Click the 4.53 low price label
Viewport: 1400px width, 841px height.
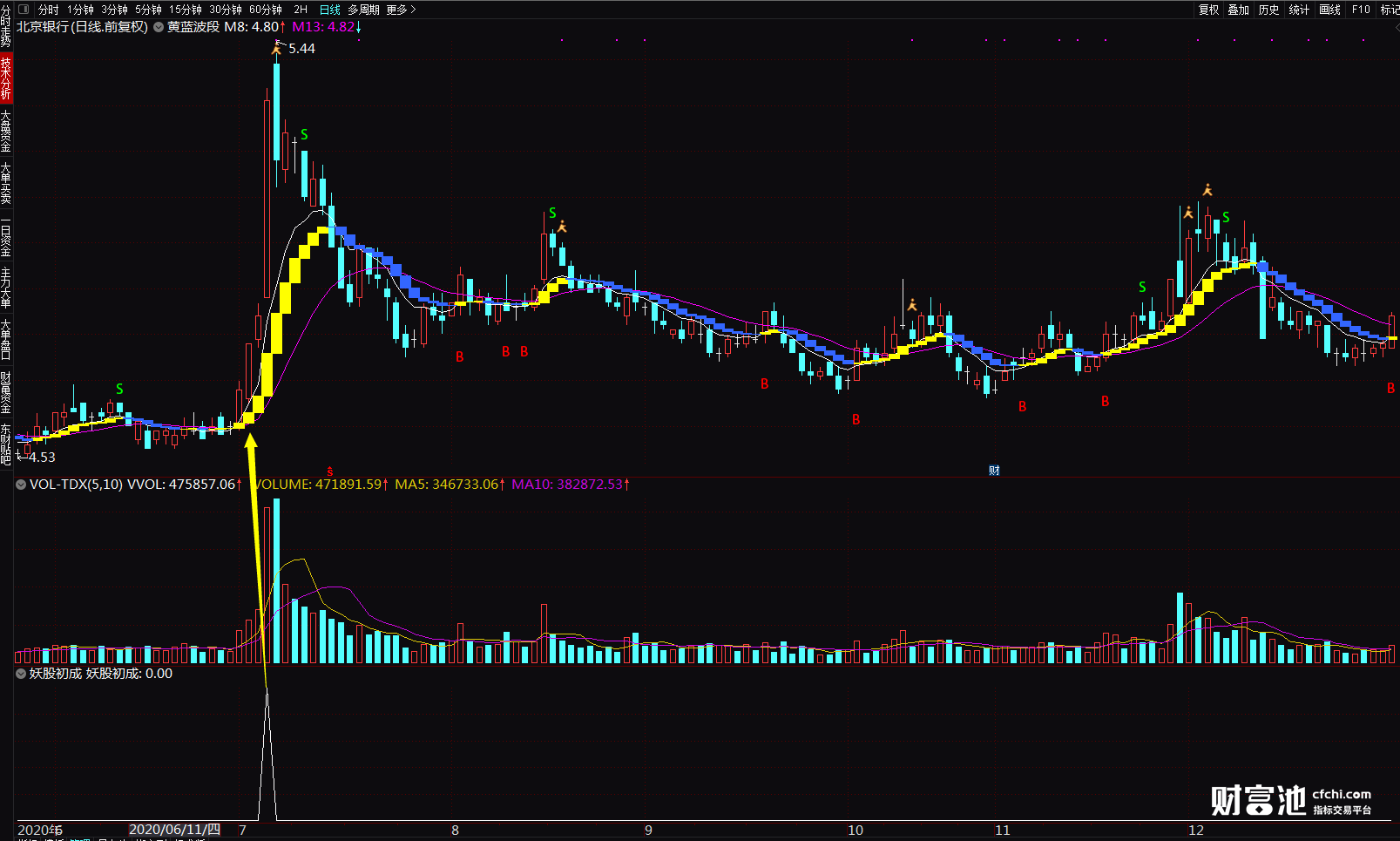42,458
